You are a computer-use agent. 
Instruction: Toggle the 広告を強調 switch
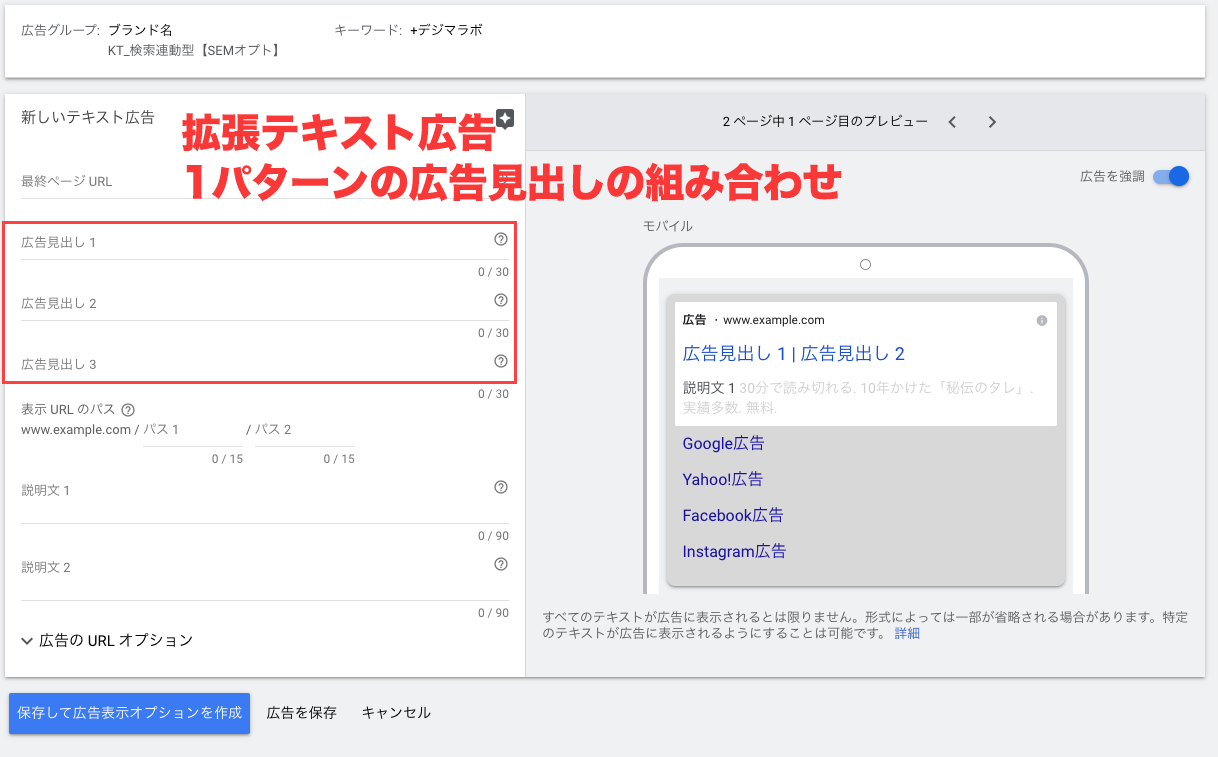click(1170, 177)
